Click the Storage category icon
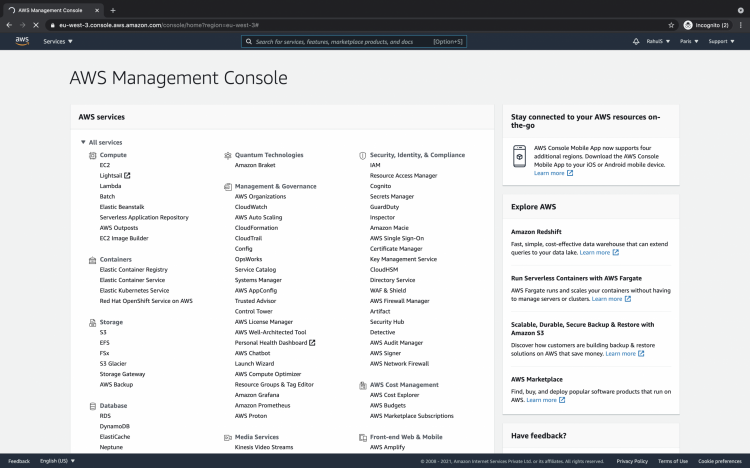Screen dimensions: 750x468 pyautogui.click(x=92, y=323)
